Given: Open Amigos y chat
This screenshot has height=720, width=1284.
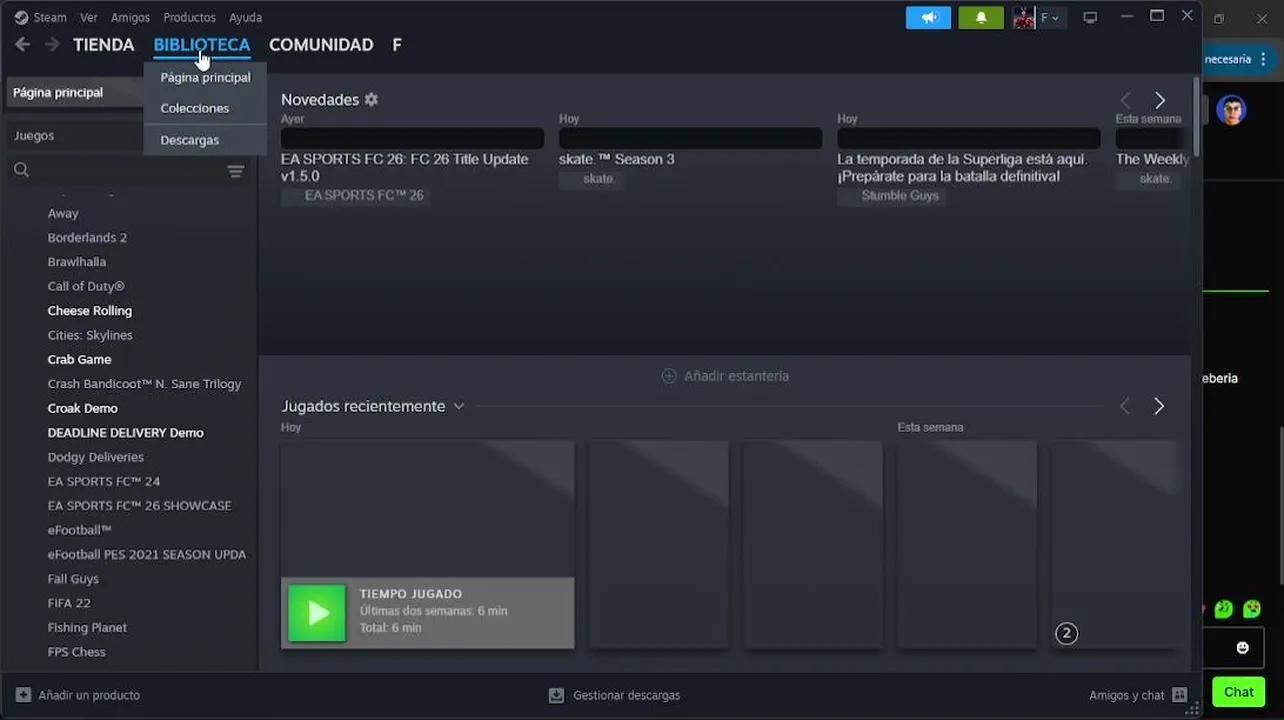Looking at the screenshot, I should (1127, 695).
